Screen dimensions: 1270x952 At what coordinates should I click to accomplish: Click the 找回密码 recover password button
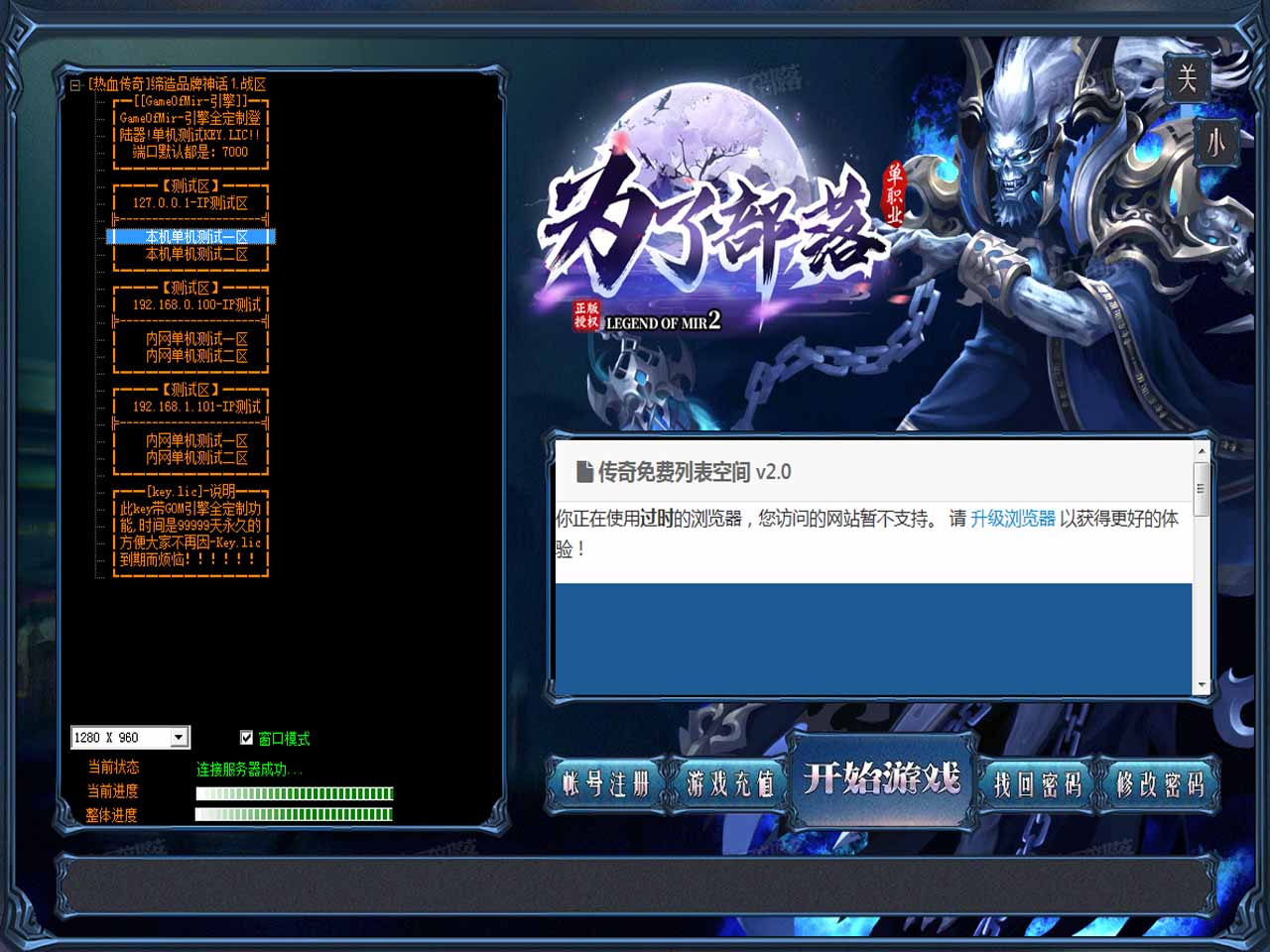(x=1037, y=784)
